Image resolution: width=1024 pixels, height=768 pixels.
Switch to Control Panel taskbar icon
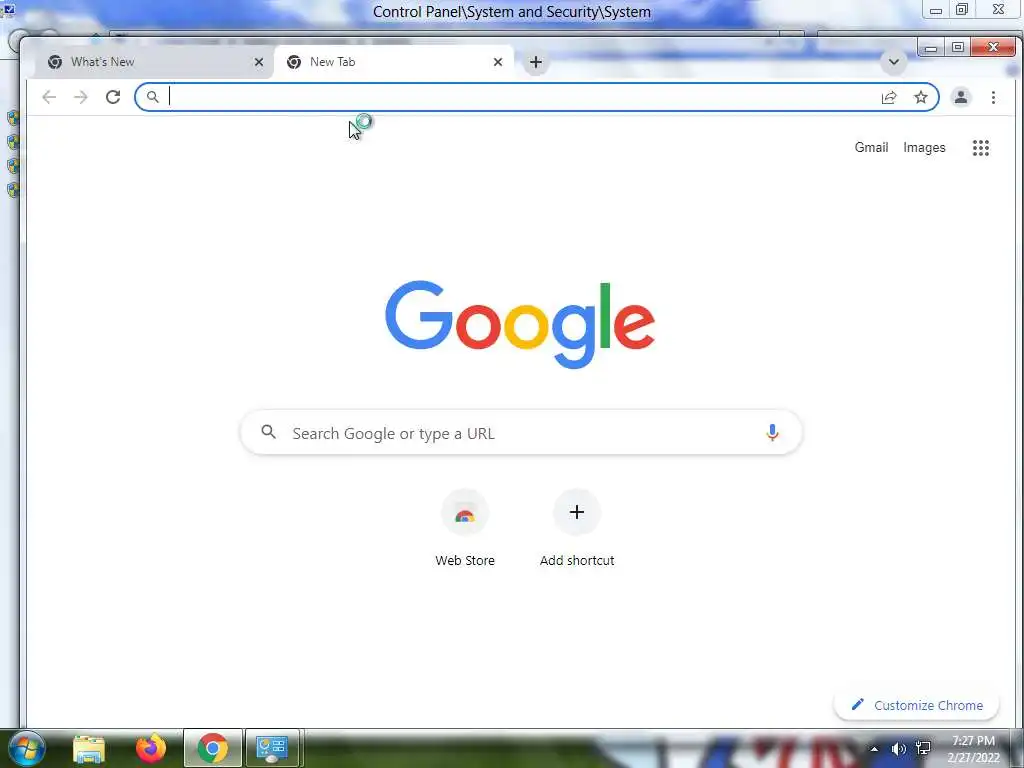point(272,748)
